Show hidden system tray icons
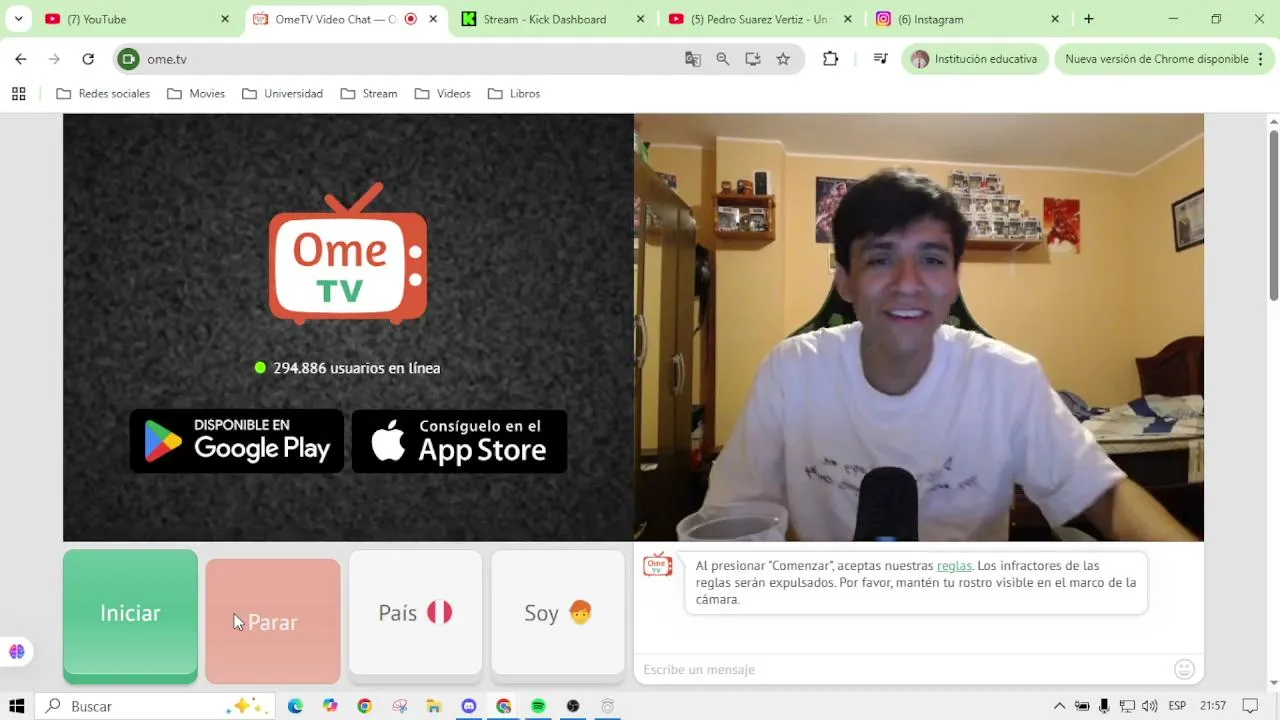The height and width of the screenshot is (720, 1280). [1060, 706]
